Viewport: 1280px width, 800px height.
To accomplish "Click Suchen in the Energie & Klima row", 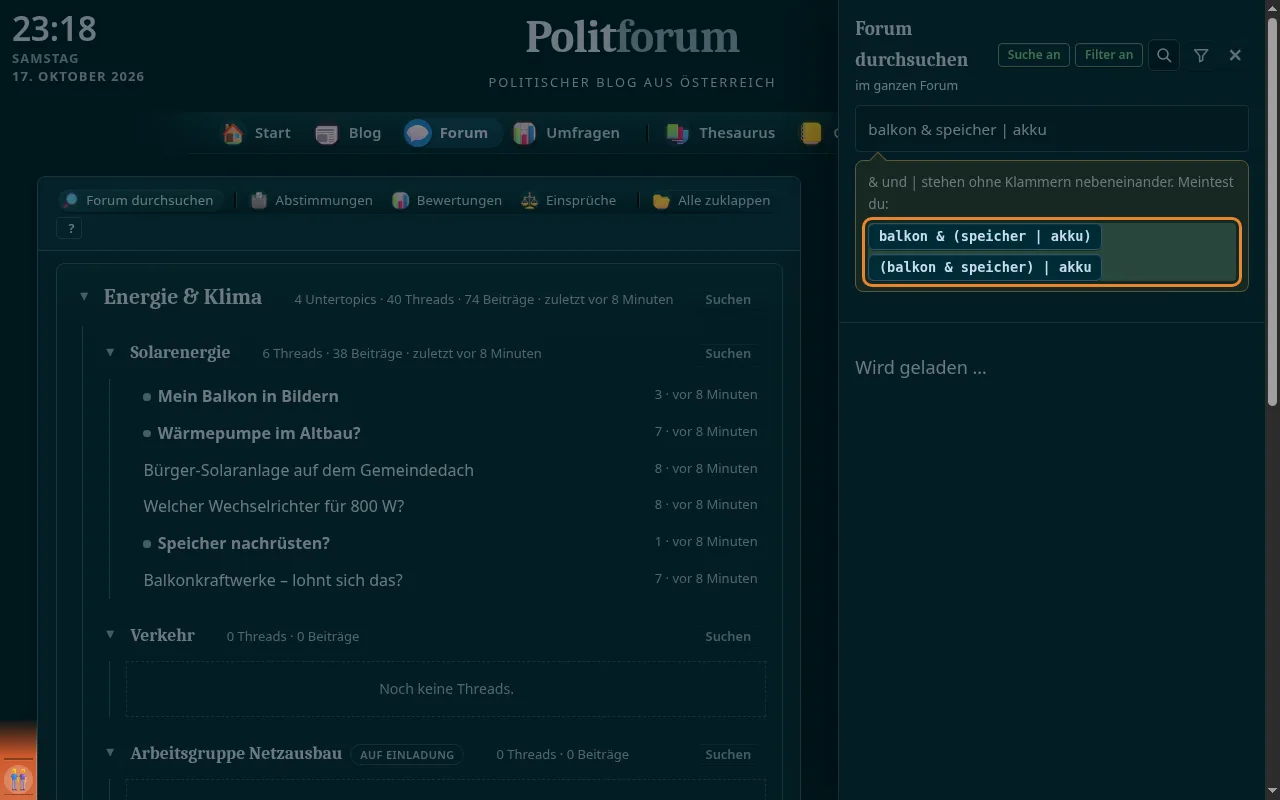I will [728, 299].
